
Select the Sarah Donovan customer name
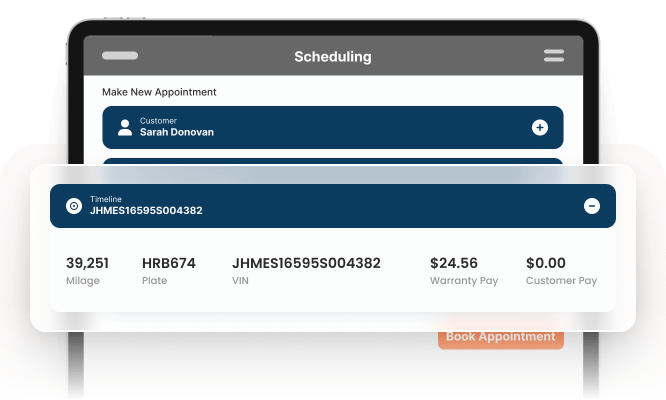coord(176,132)
